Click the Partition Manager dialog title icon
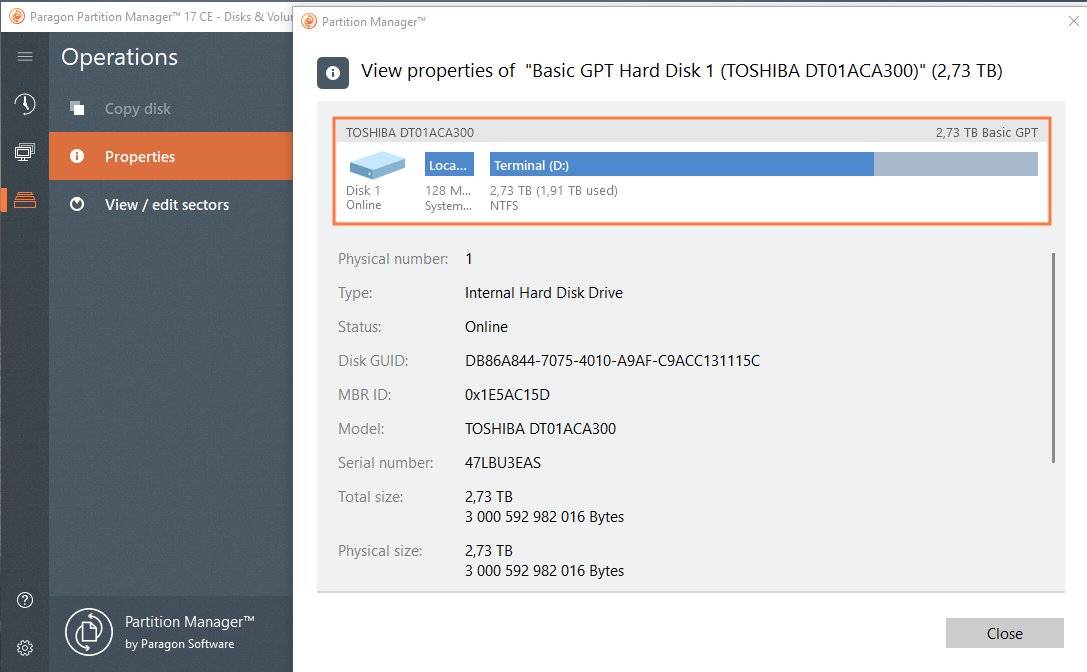The width and height of the screenshot is (1087, 672). pos(309,21)
